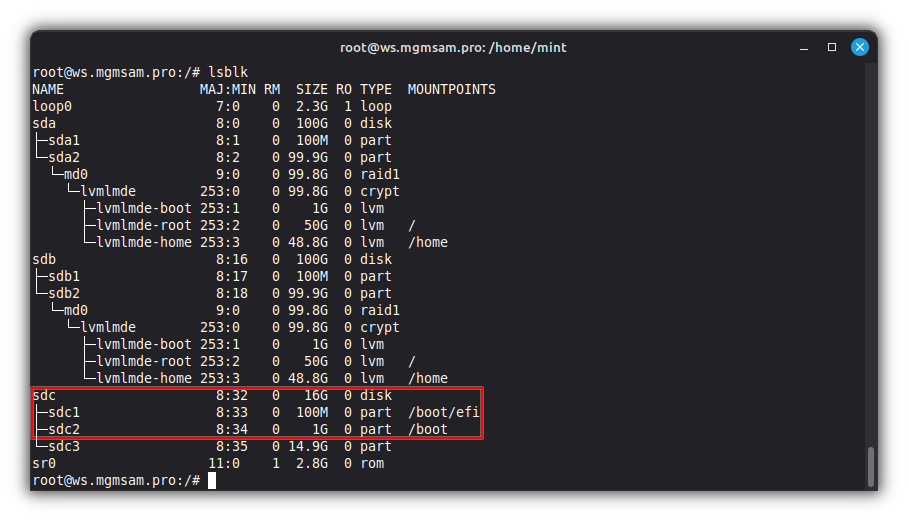This screenshot has width=908, height=521.
Task: Select the sda disk name
Action: pos(44,123)
